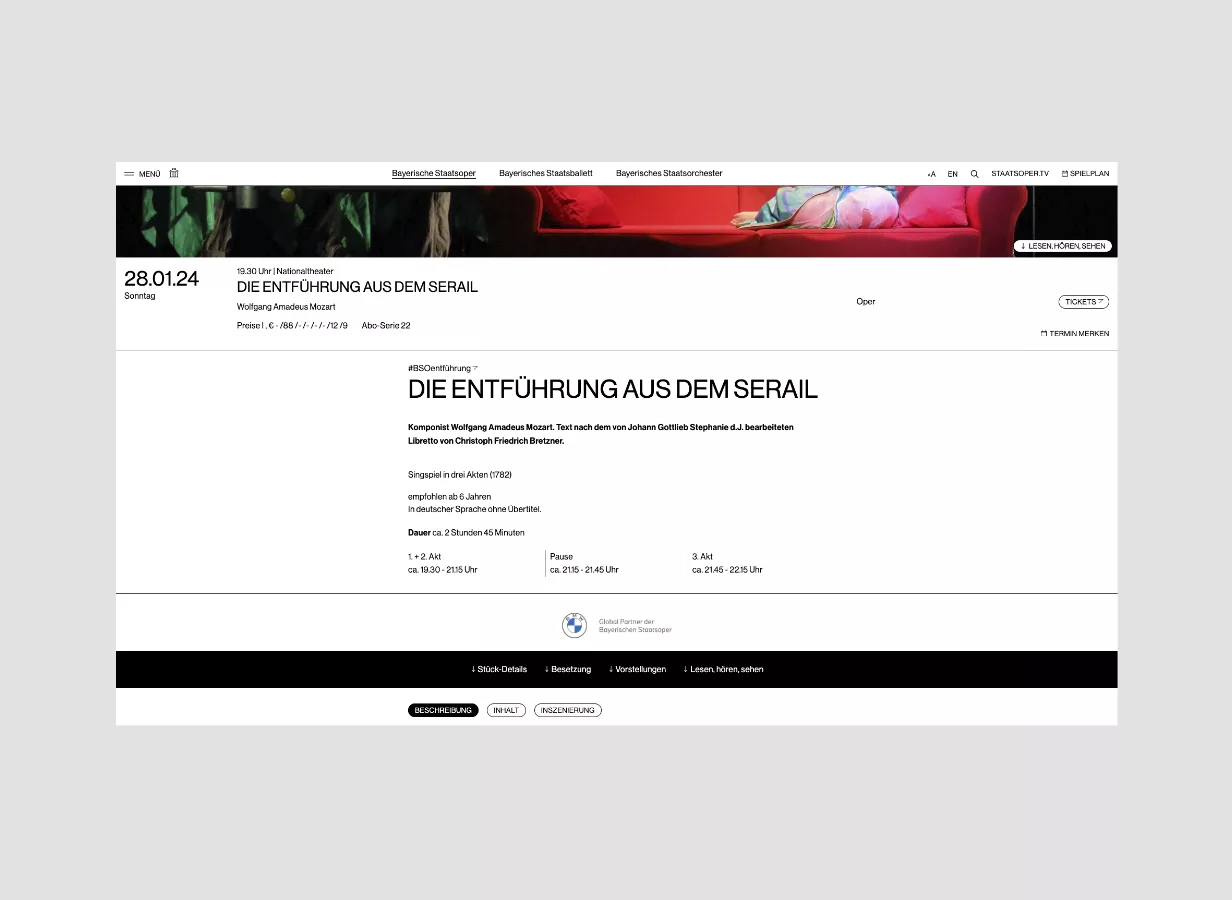The image size is (1232, 900).
Task: Switch language to EN
Action: click(x=953, y=174)
